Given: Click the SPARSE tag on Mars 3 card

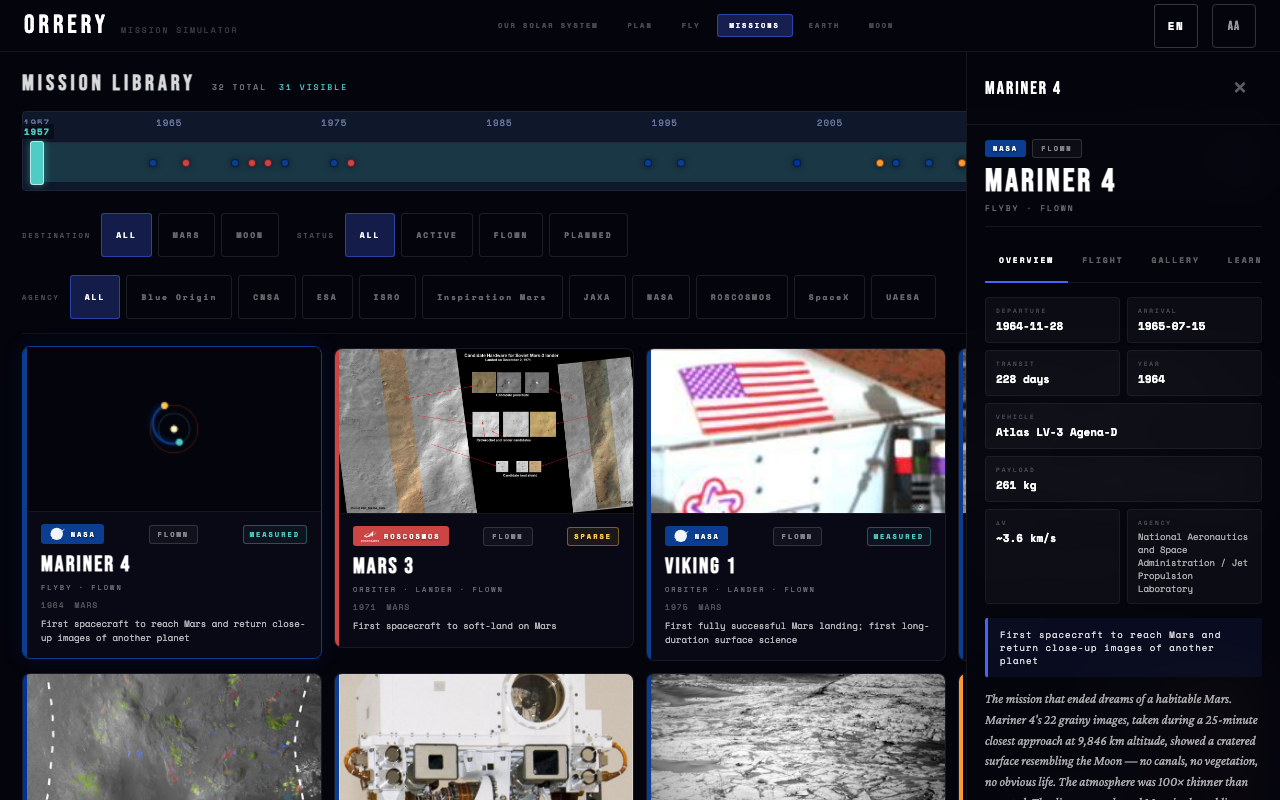Looking at the screenshot, I should point(593,536).
